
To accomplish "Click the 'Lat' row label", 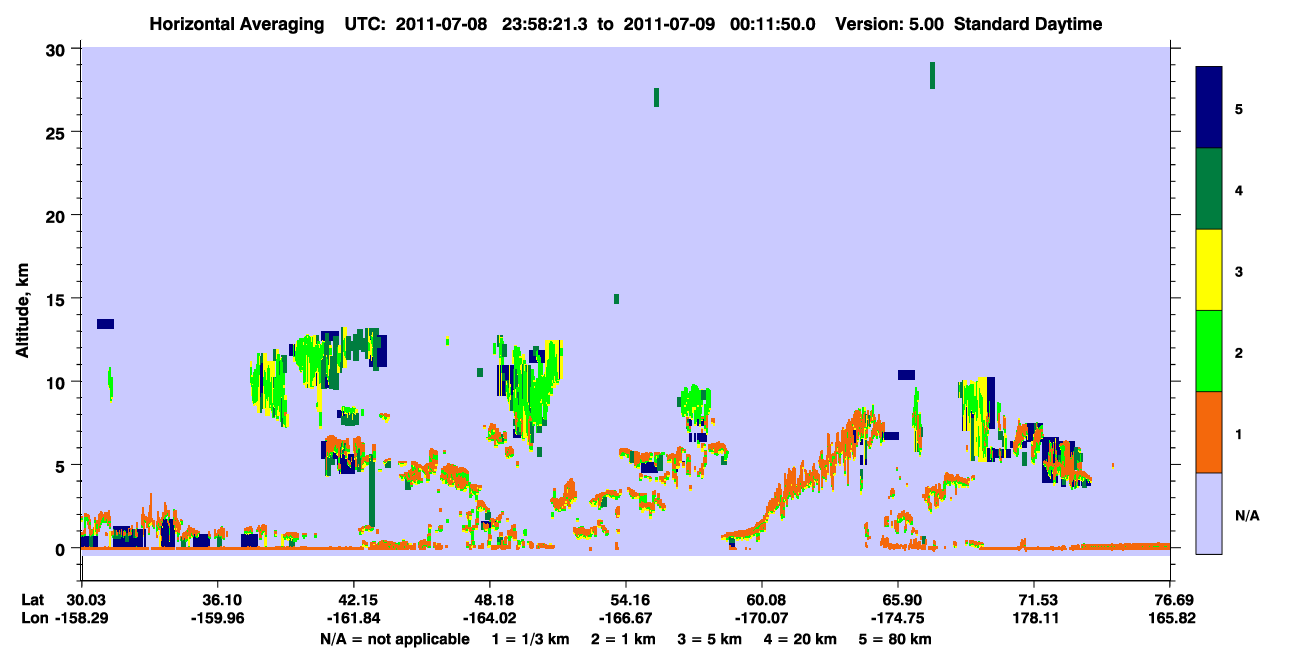I will 32,600.
